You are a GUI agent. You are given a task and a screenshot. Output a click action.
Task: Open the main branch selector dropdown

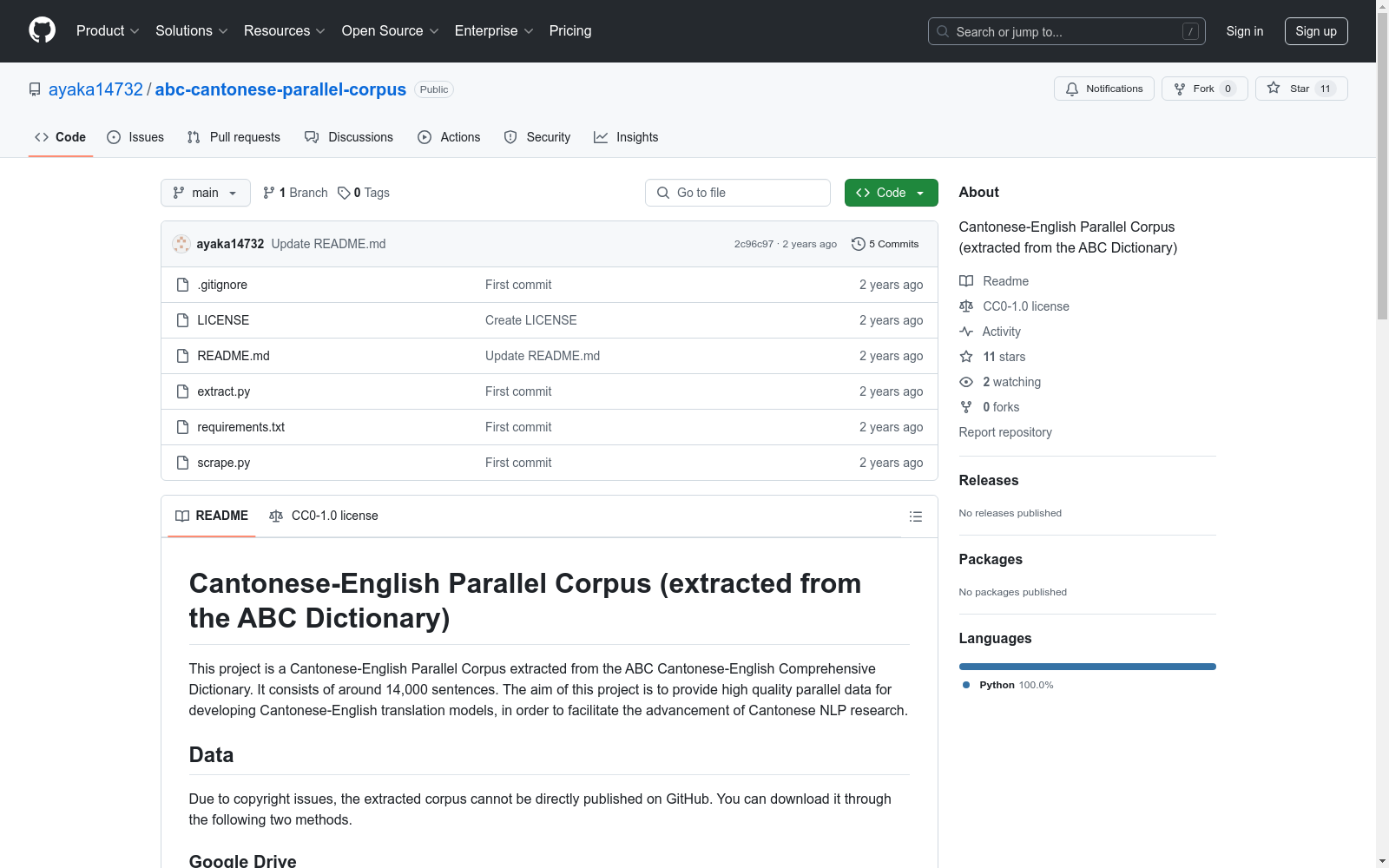point(206,193)
